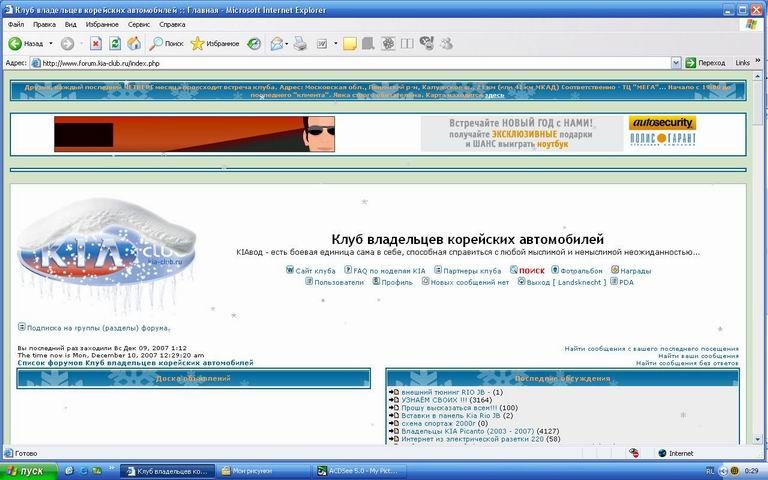Viewport: 768px width, 480px height.
Task: Open Избранное favorites star in toolbar
Action: (215, 44)
